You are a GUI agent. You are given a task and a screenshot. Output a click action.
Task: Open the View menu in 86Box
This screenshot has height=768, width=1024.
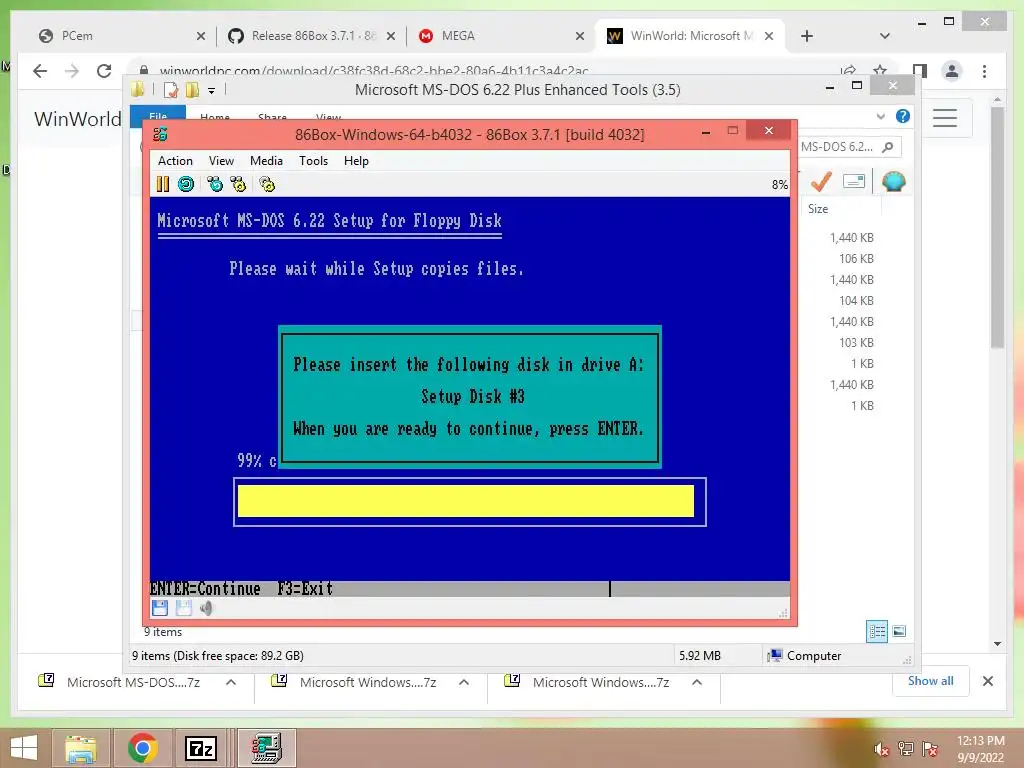(221, 161)
